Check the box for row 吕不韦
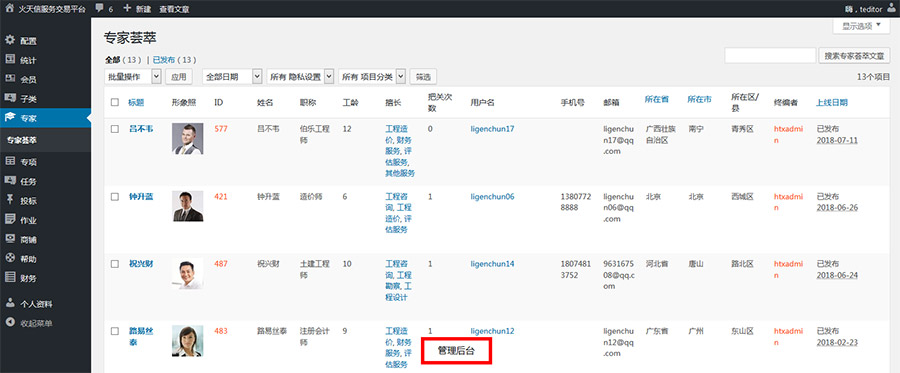900x373 pixels. [x=115, y=129]
